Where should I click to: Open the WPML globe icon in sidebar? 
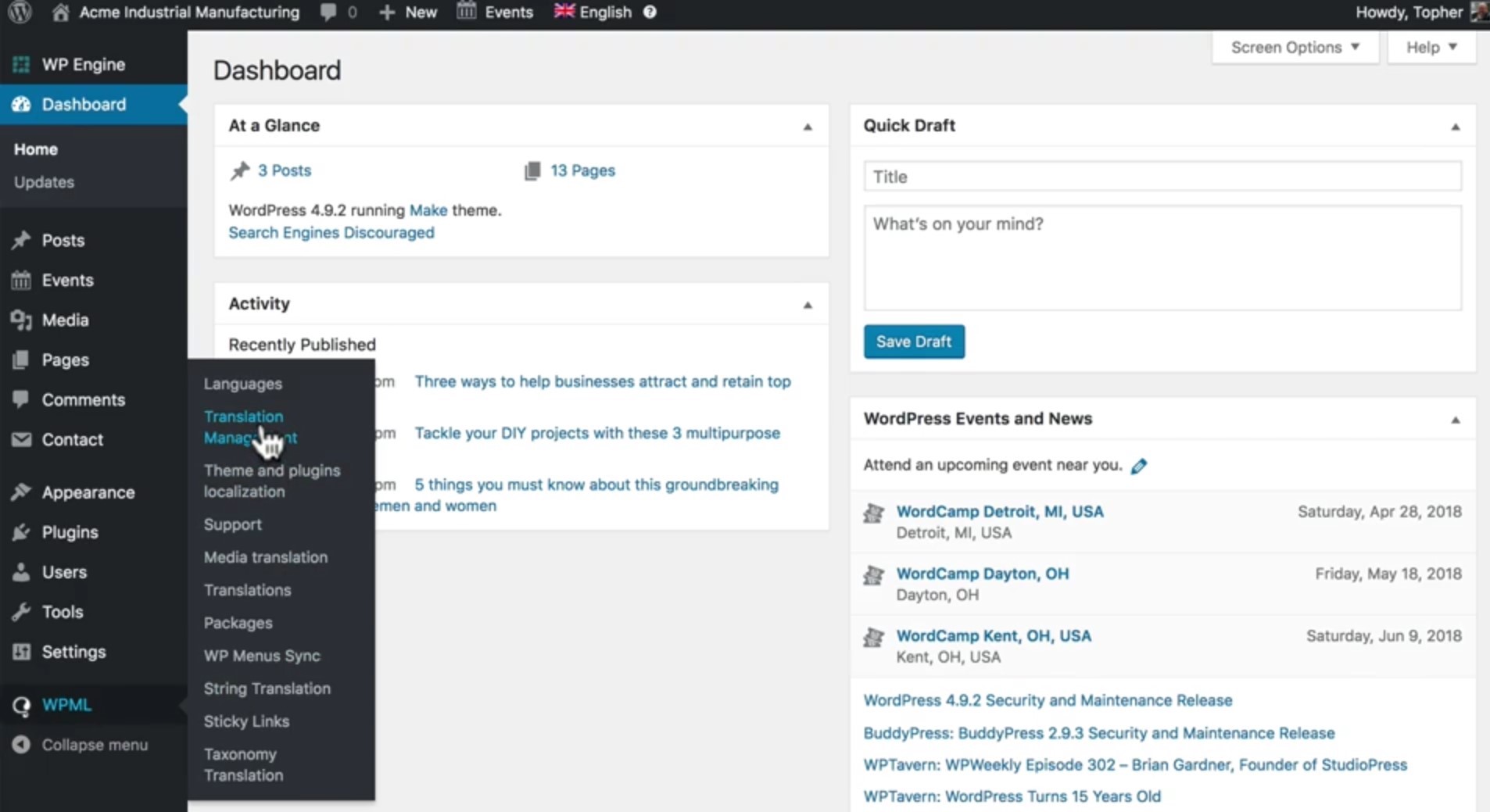(21, 704)
